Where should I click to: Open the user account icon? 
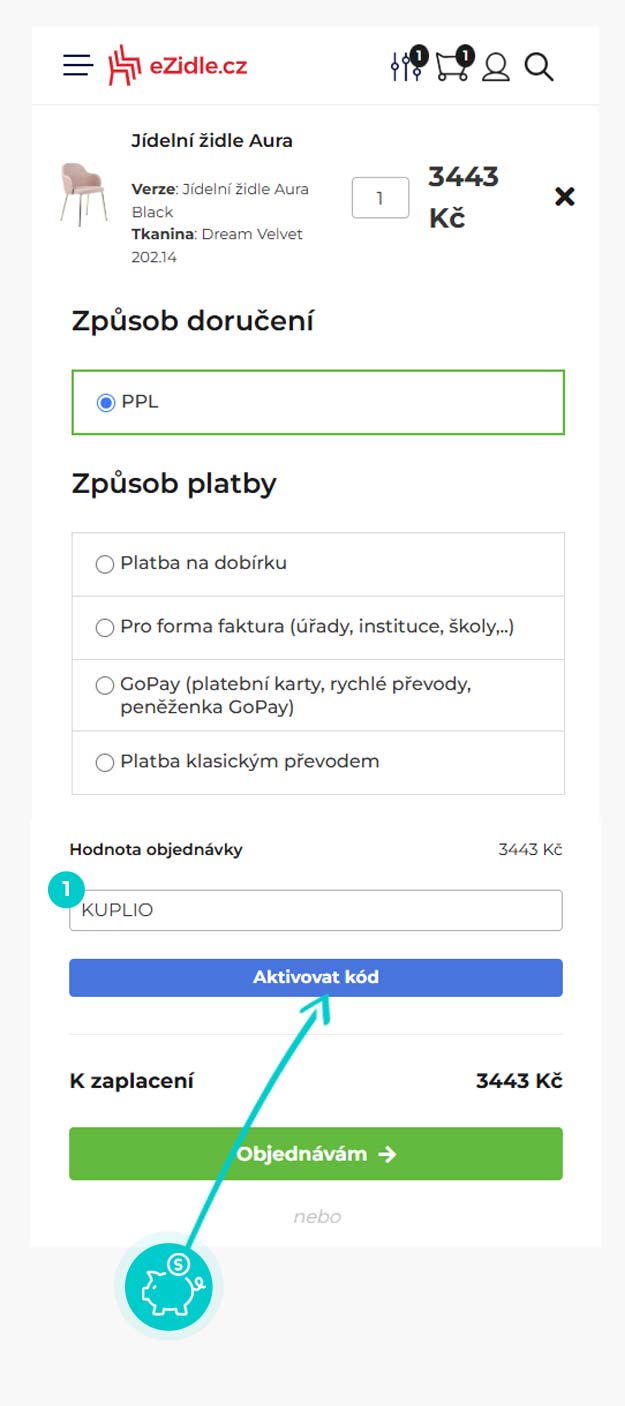496,67
